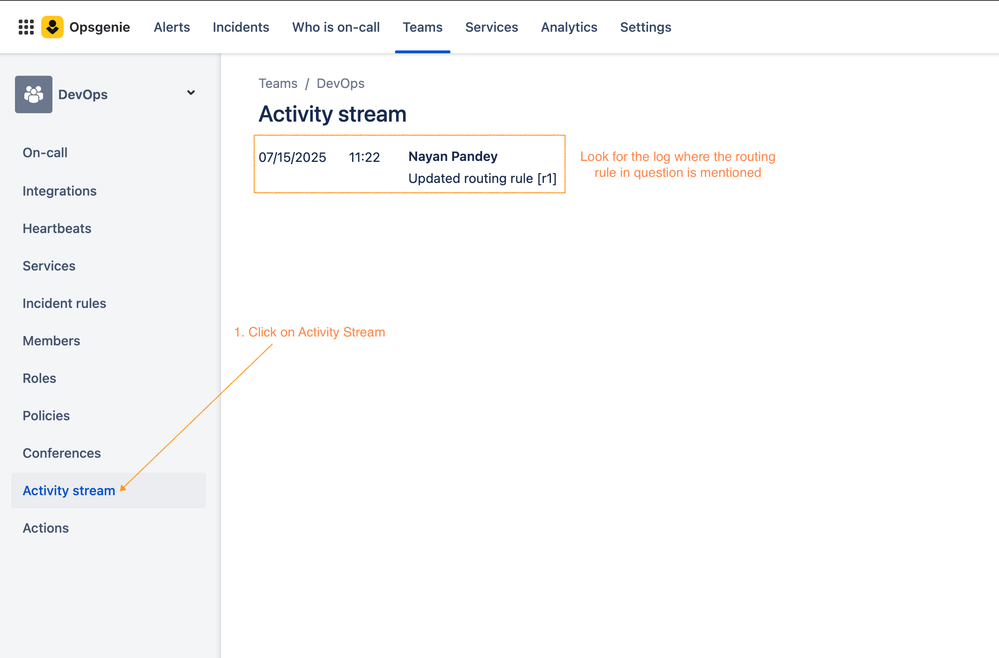Click the DevOps breadcrumb link

tap(340, 83)
